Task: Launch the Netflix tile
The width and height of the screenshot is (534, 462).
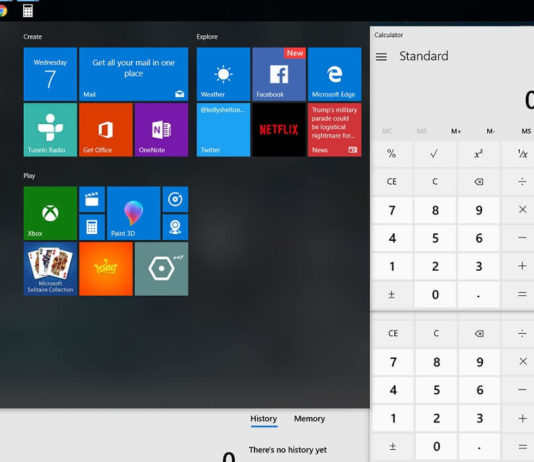Action: [279, 130]
